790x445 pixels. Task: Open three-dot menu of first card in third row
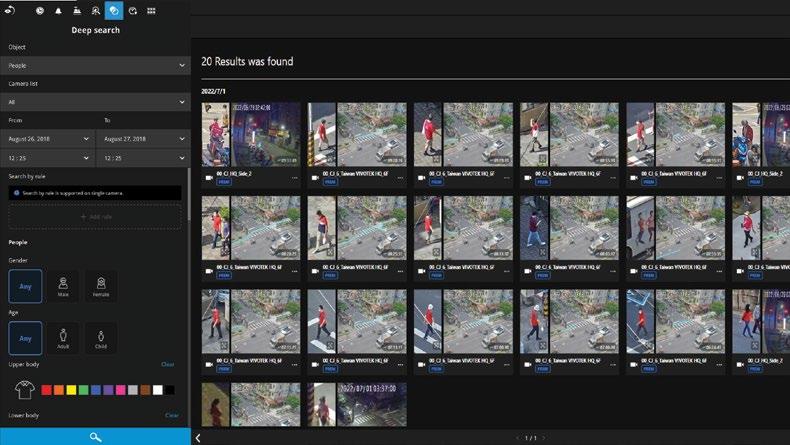click(294, 364)
